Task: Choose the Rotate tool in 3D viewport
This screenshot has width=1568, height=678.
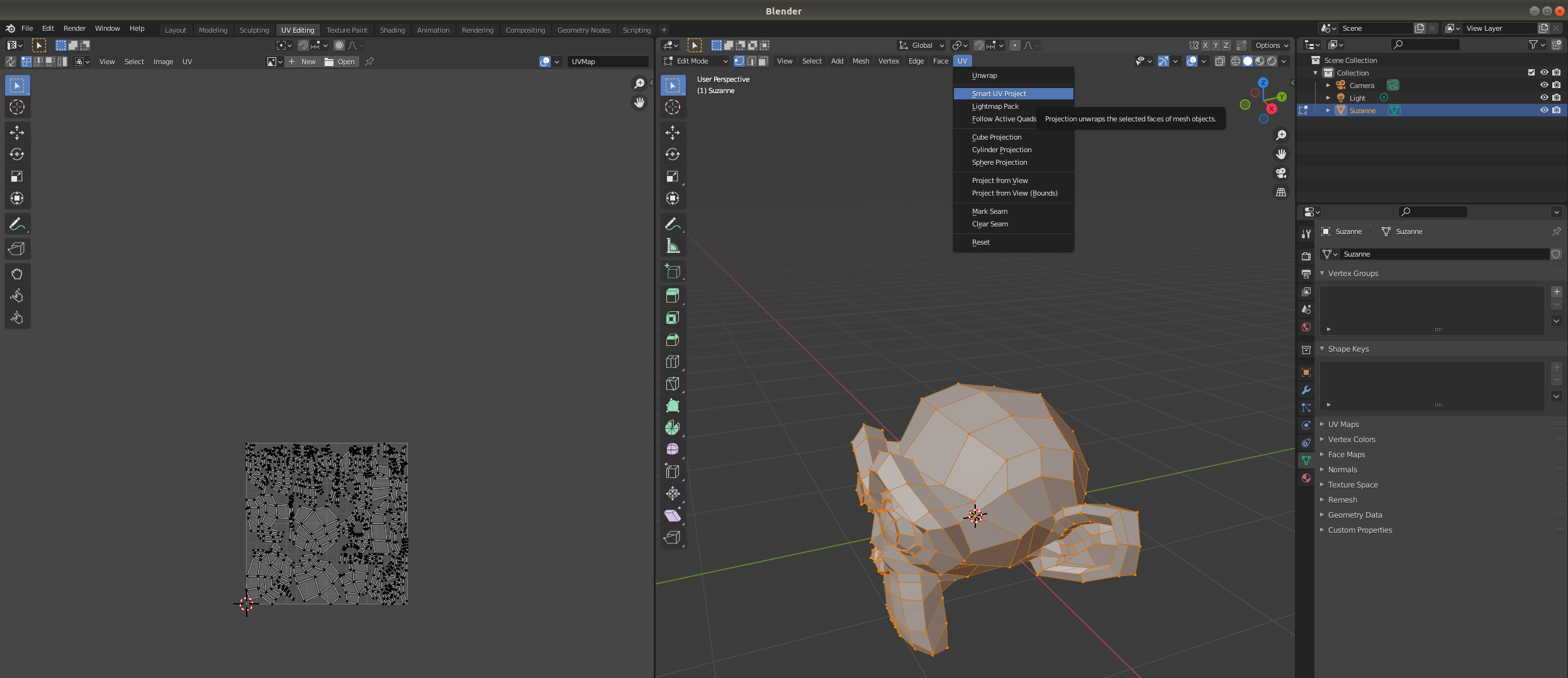Action: pos(673,154)
